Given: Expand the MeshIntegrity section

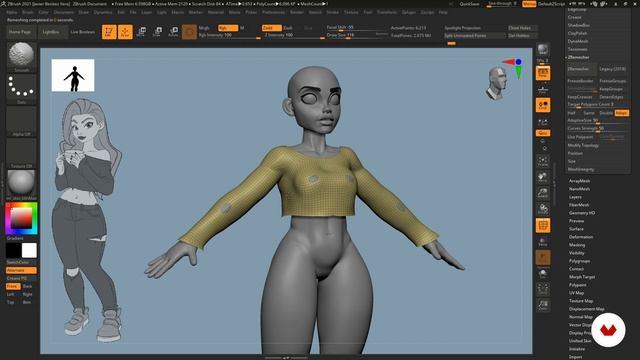Looking at the screenshot, I should click(580, 169).
